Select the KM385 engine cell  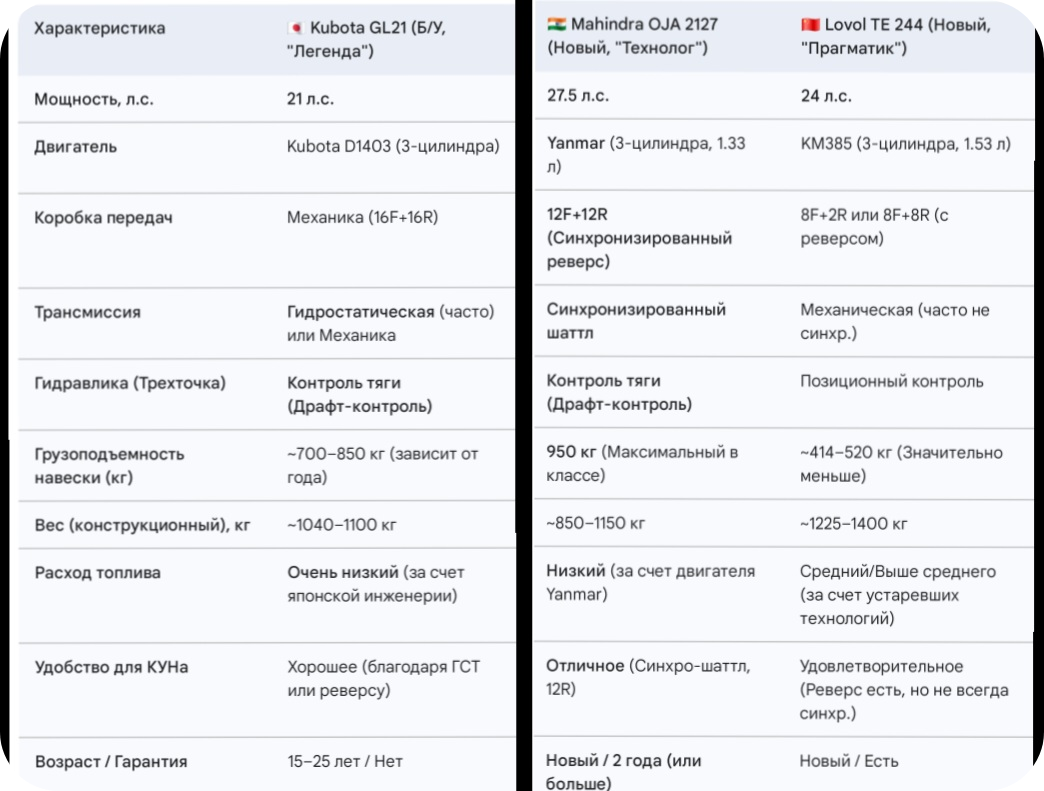[x=905, y=143]
